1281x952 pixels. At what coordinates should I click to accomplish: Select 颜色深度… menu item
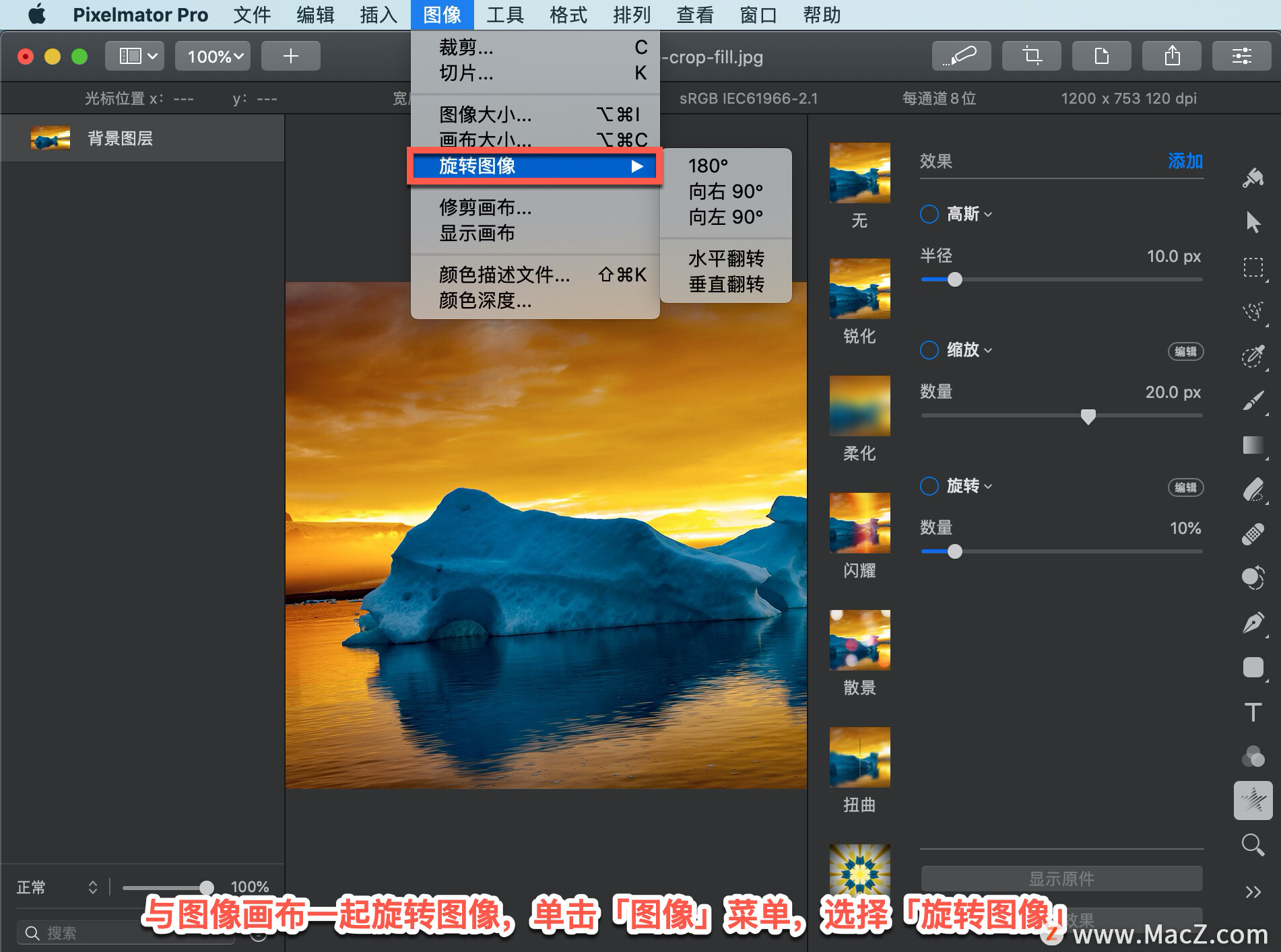[535, 300]
